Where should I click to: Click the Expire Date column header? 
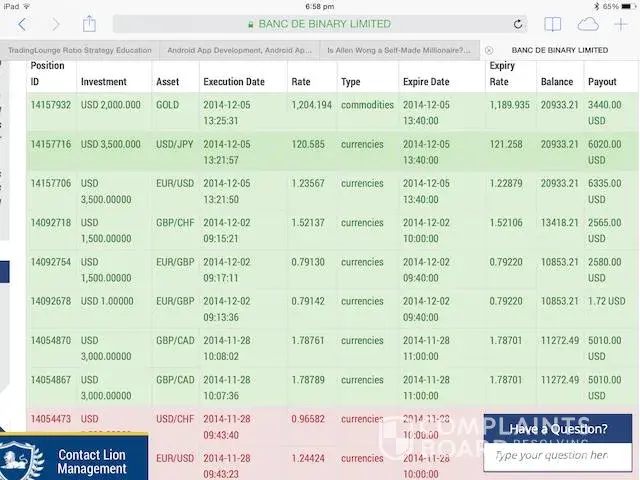426,82
